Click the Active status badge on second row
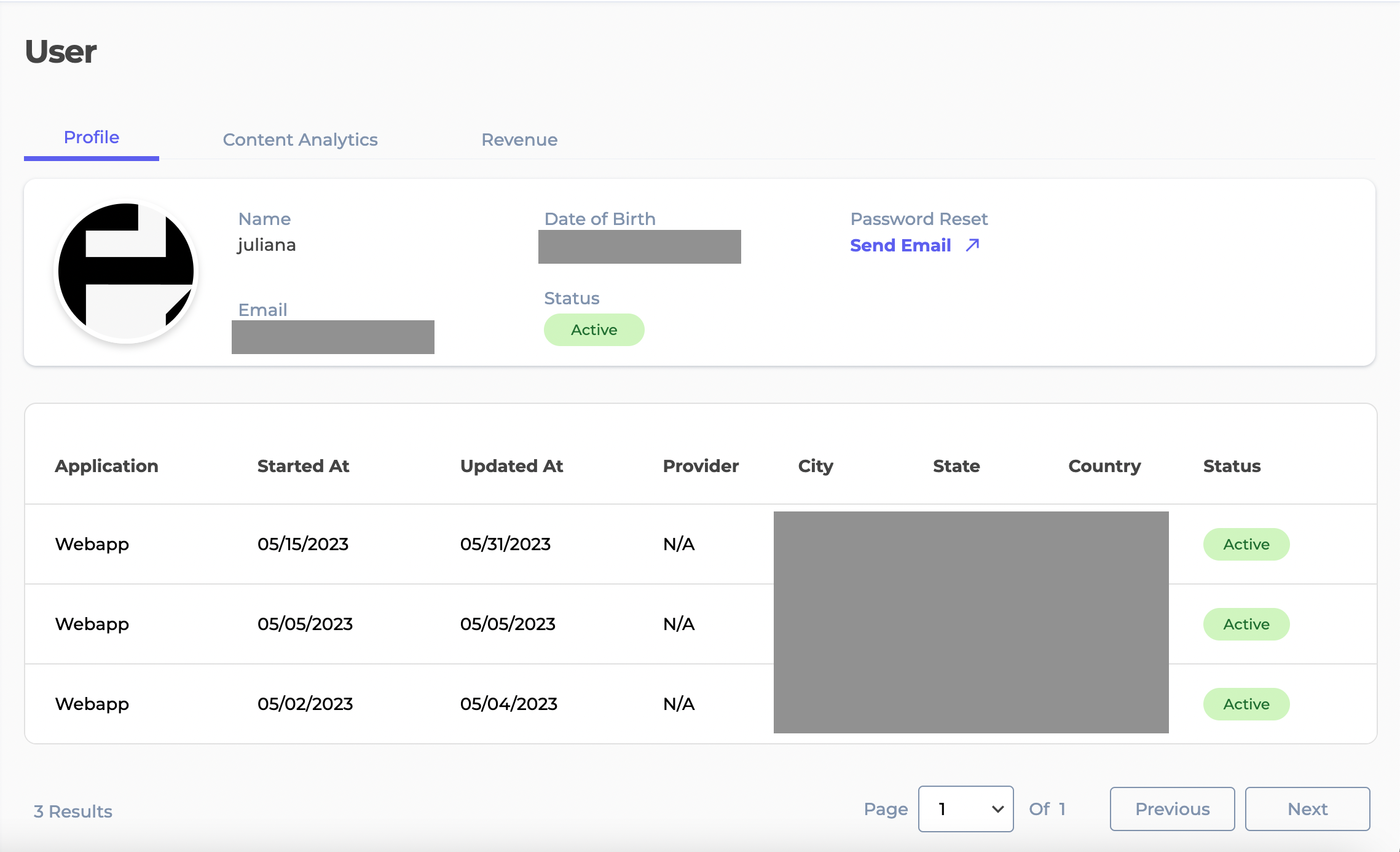Viewport: 1400px width, 852px height. tap(1246, 624)
